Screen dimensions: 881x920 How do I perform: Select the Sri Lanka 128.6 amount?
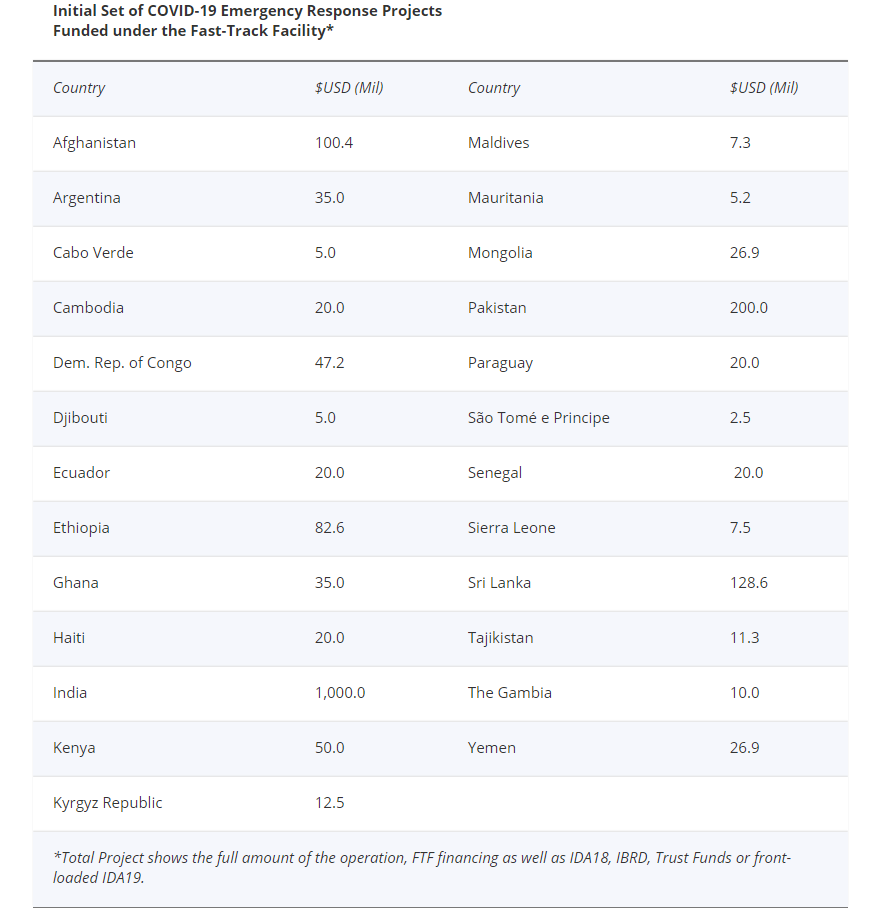(x=748, y=583)
